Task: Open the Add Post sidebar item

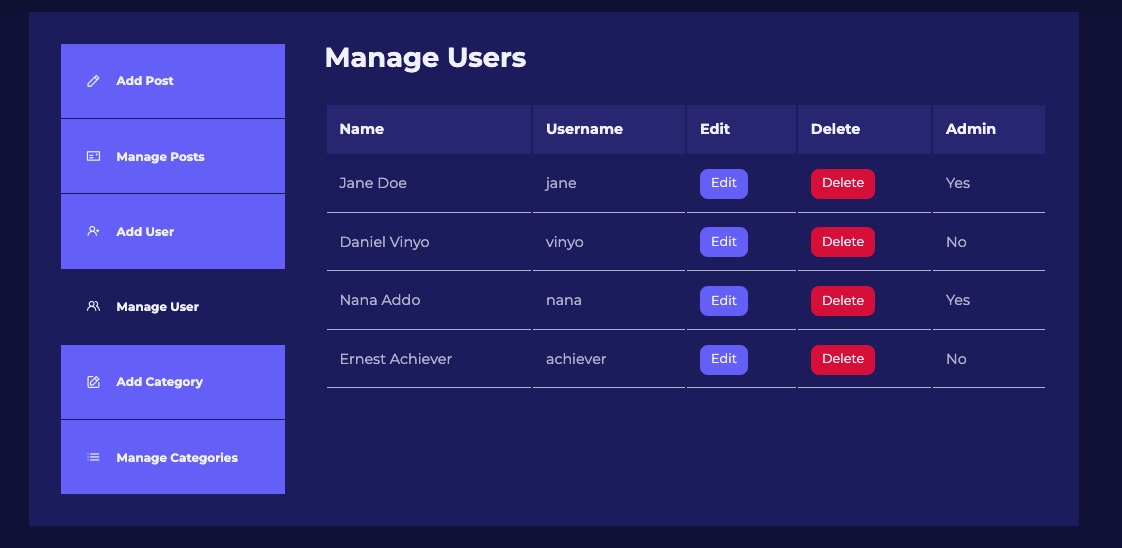Action: pyautogui.click(x=172, y=81)
